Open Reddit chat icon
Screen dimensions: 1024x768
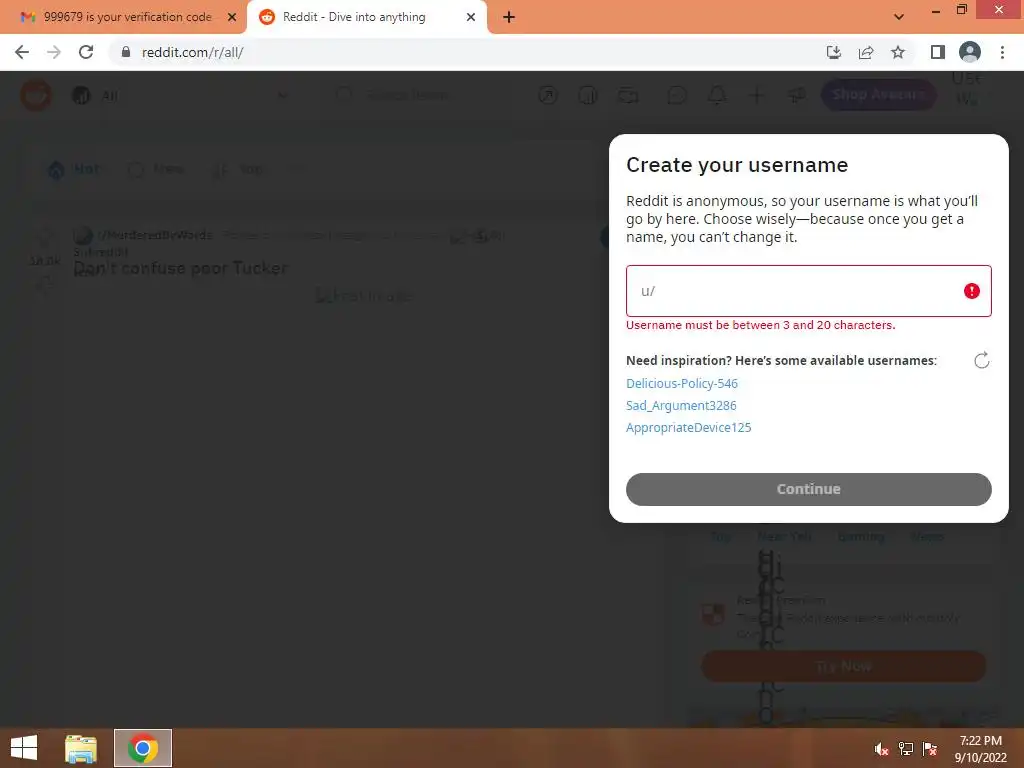coord(677,95)
